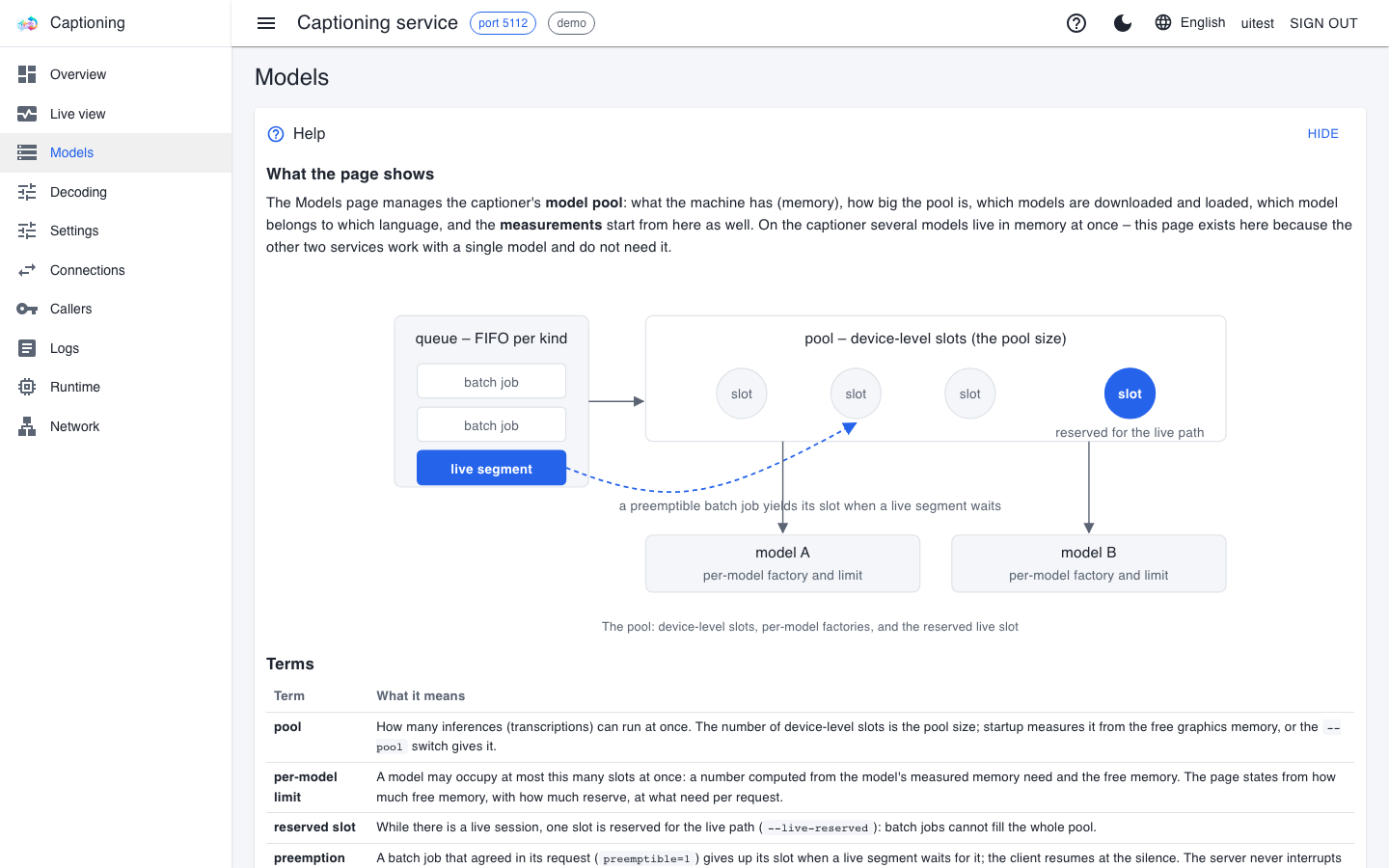1389x868 pixels.
Task: Go to the Logs page
Action: click(x=116, y=348)
